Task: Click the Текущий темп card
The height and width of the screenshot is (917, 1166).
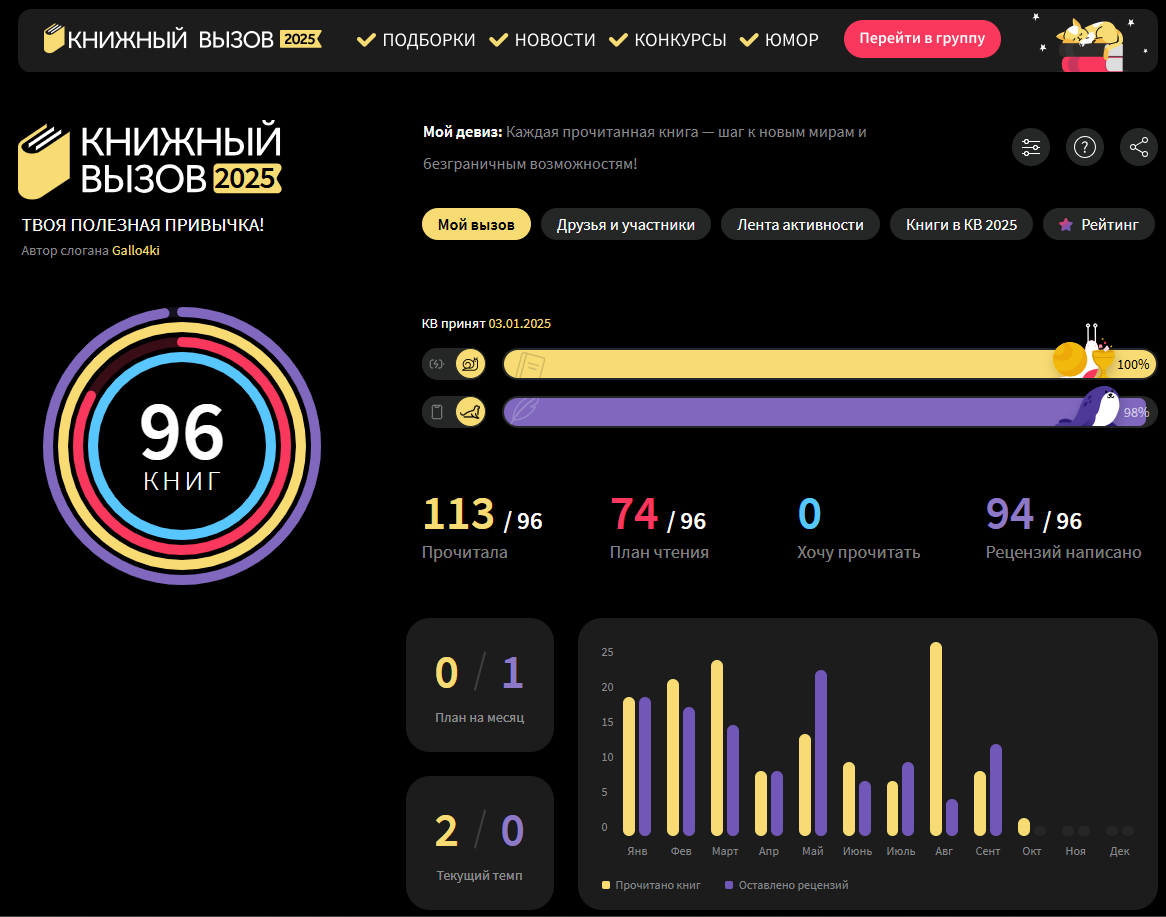Action: (480, 843)
